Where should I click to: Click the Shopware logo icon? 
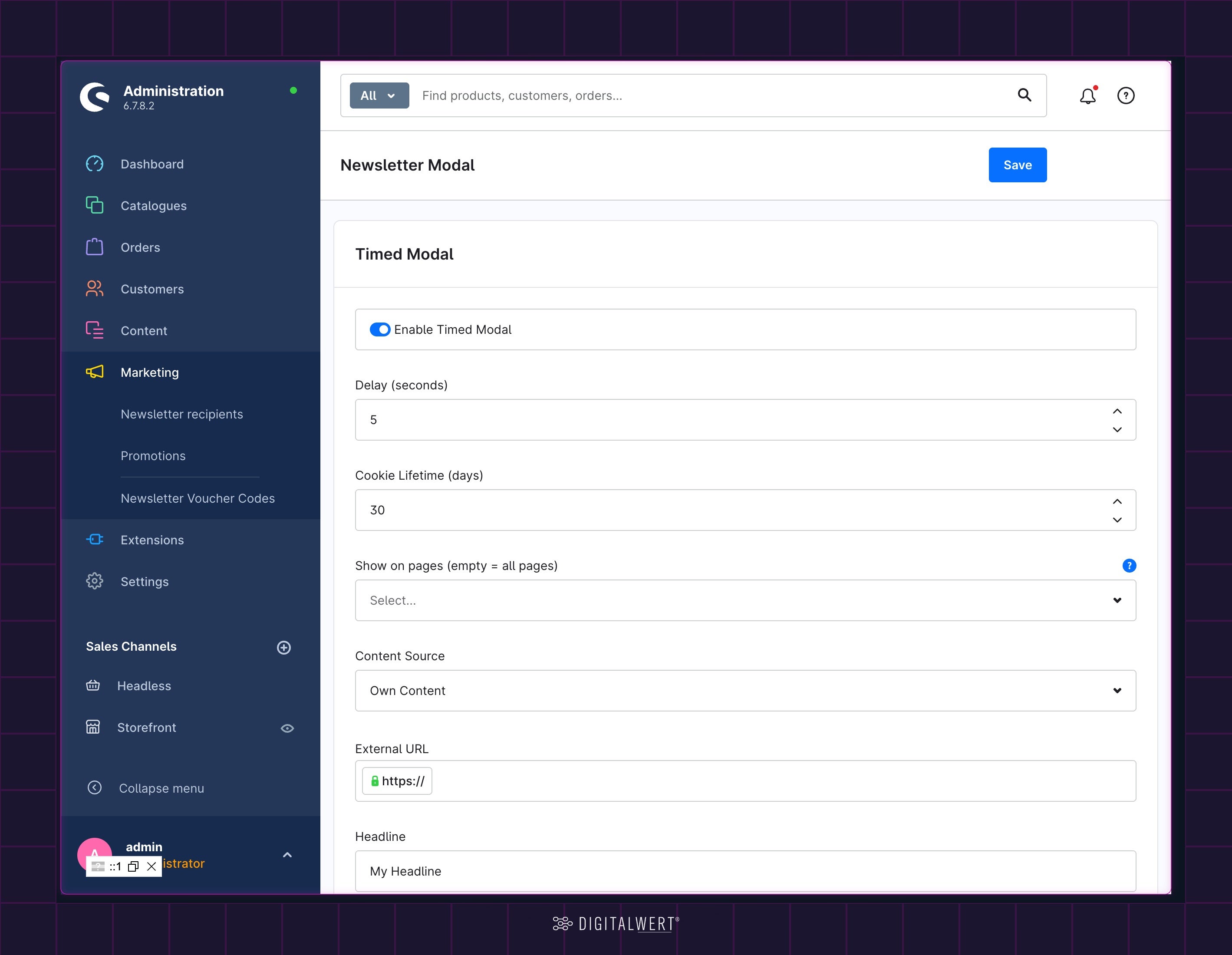pos(94,97)
